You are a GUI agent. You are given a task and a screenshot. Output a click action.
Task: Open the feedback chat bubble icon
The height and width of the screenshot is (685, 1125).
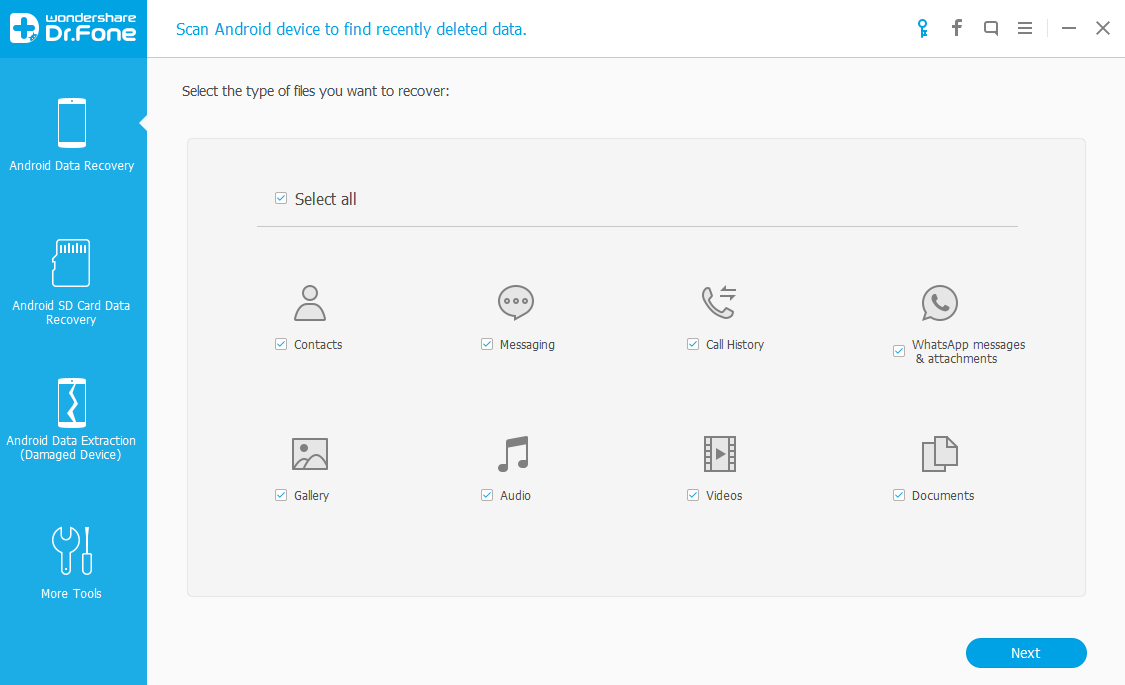coord(991,28)
